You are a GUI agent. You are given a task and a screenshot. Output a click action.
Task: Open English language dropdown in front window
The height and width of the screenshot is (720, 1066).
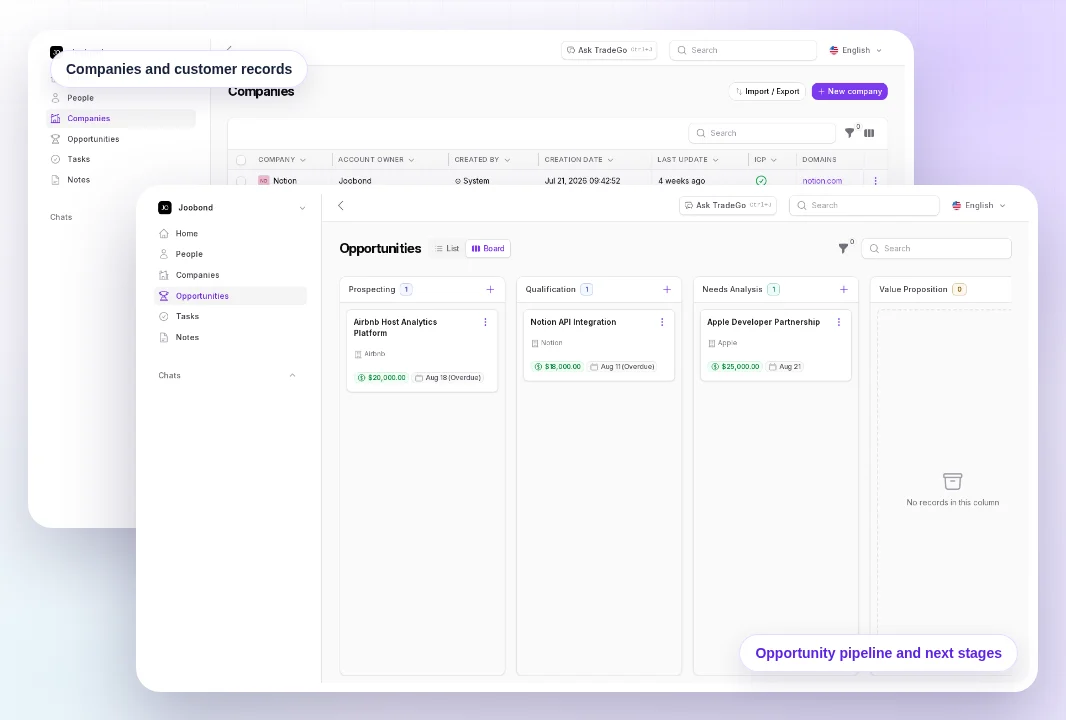[x=978, y=205]
